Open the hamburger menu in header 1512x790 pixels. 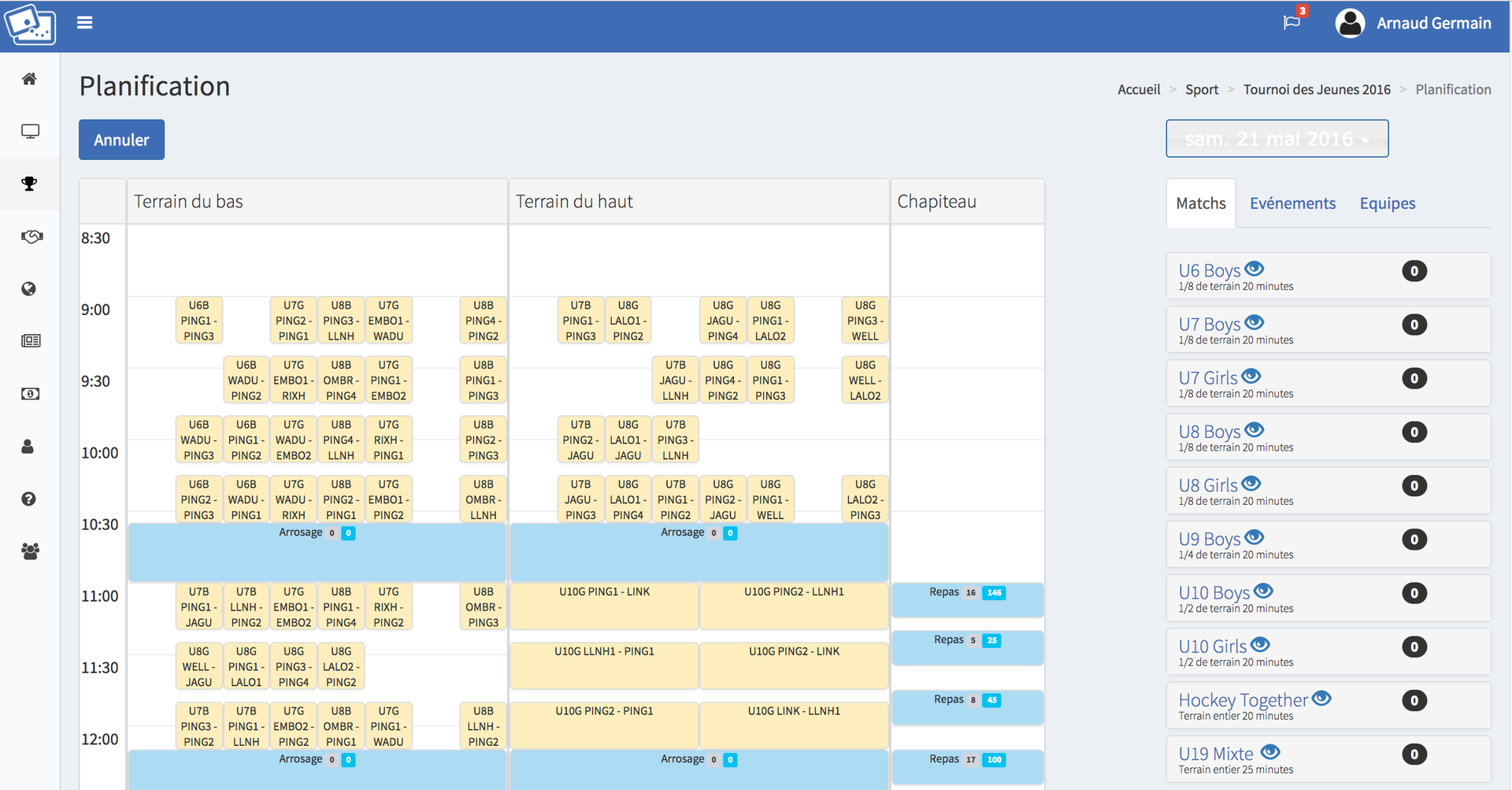tap(85, 23)
